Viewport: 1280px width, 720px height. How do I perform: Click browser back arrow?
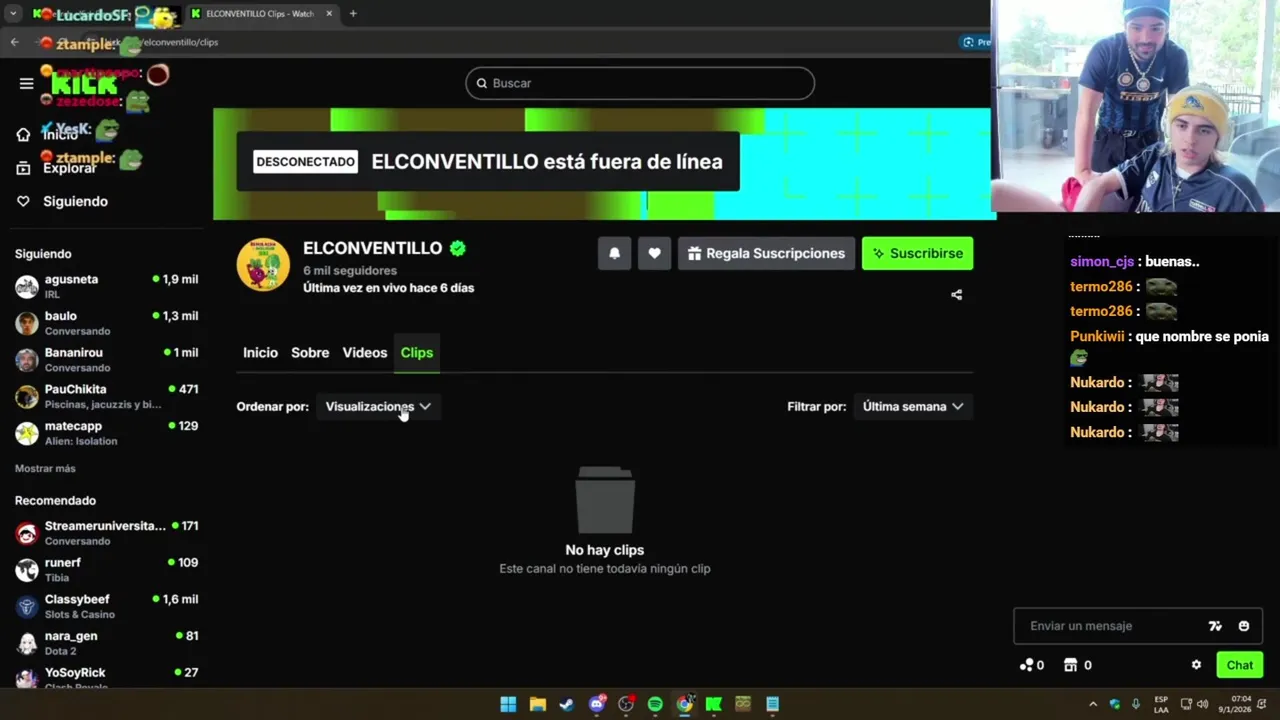click(14, 42)
